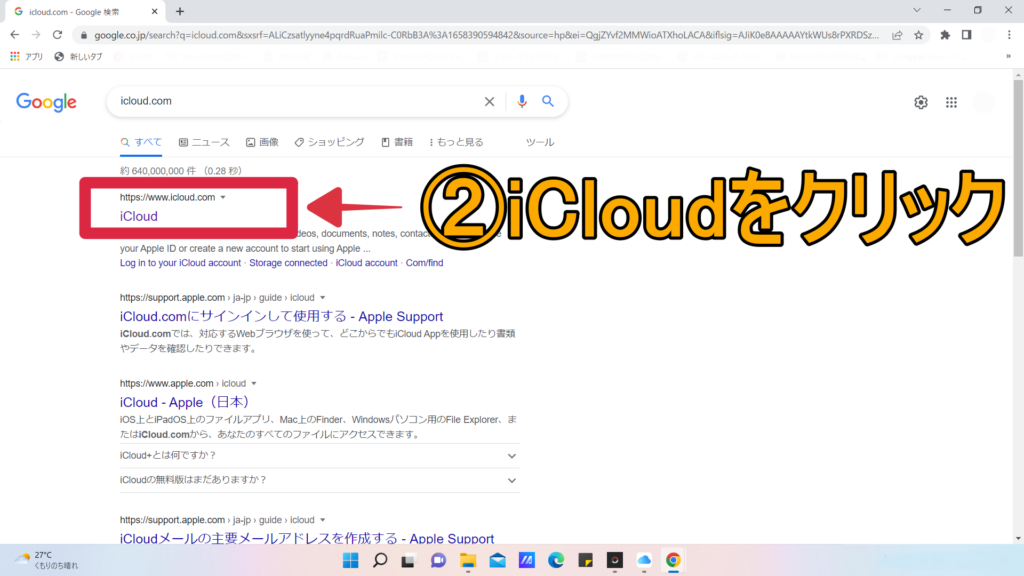Open the tab search chevron in title bar
Screen dimensions: 1024x576
pos(917,10)
